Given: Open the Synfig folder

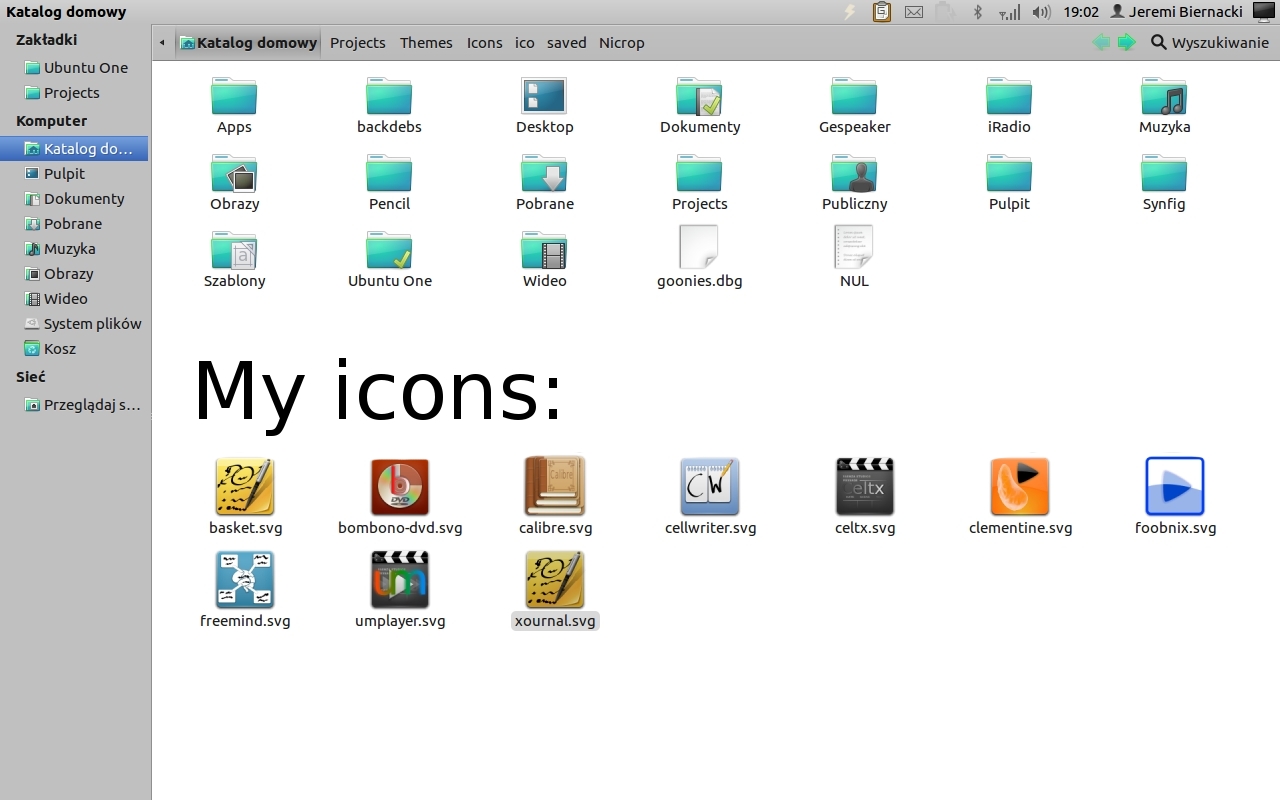Looking at the screenshot, I should tap(1164, 174).
